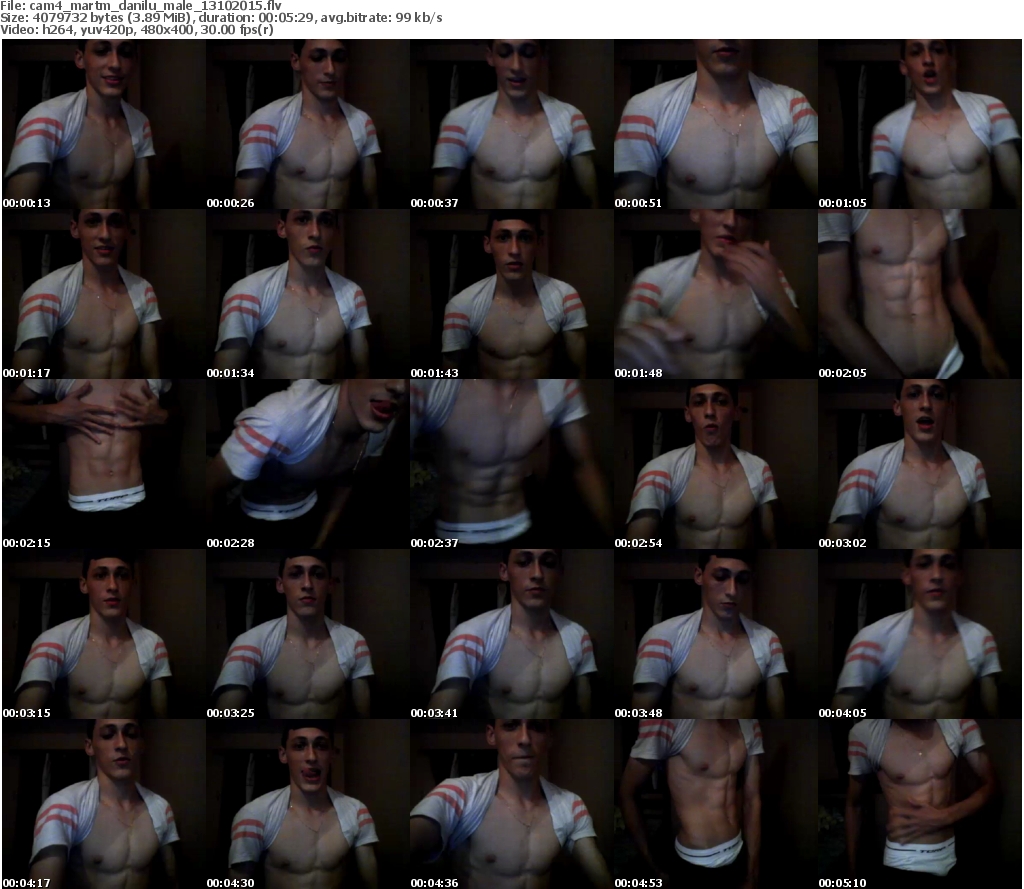
Task: Click the 'Video: h264, yuv420p' info line
Action: (137, 29)
